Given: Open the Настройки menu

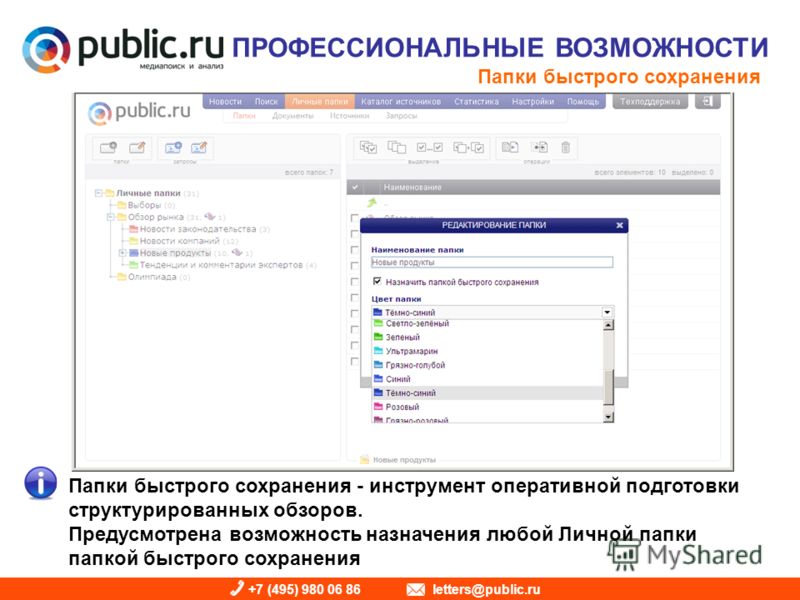Looking at the screenshot, I should tap(533, 102).
